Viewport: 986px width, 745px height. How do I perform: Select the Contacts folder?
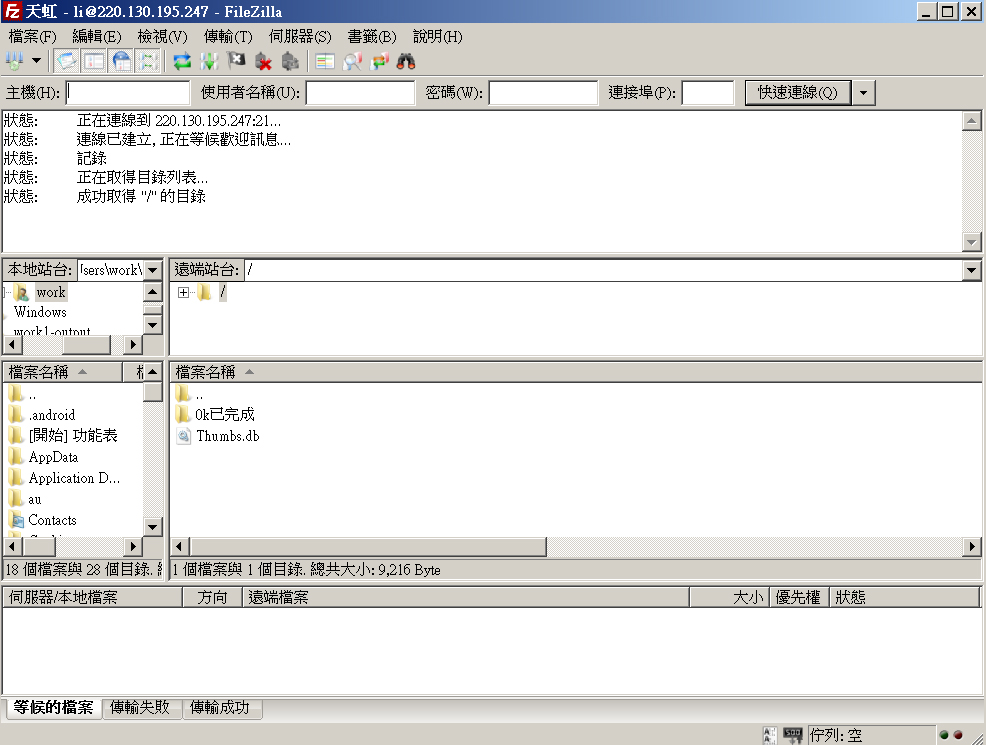tap(52, 520)
